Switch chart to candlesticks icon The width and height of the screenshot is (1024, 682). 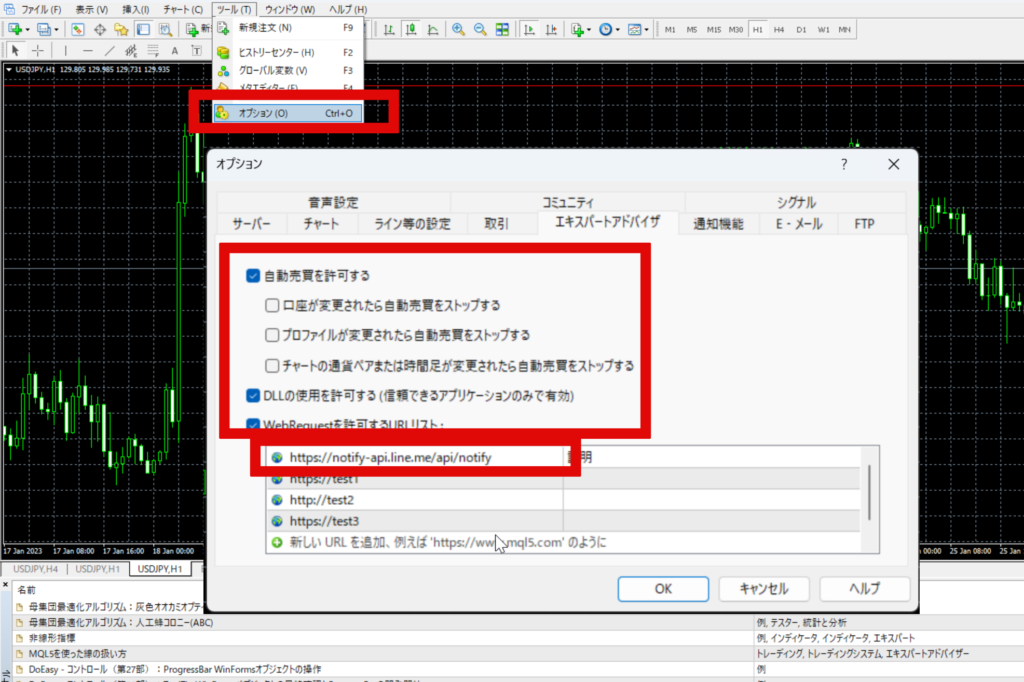(411, 29)
